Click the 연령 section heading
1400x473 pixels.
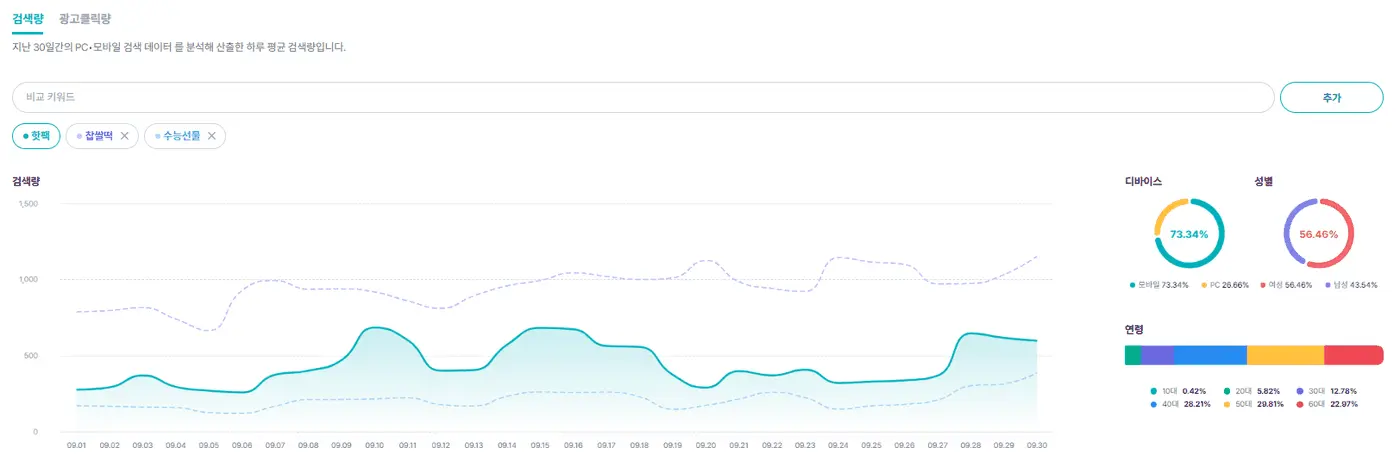point(1134,329)
